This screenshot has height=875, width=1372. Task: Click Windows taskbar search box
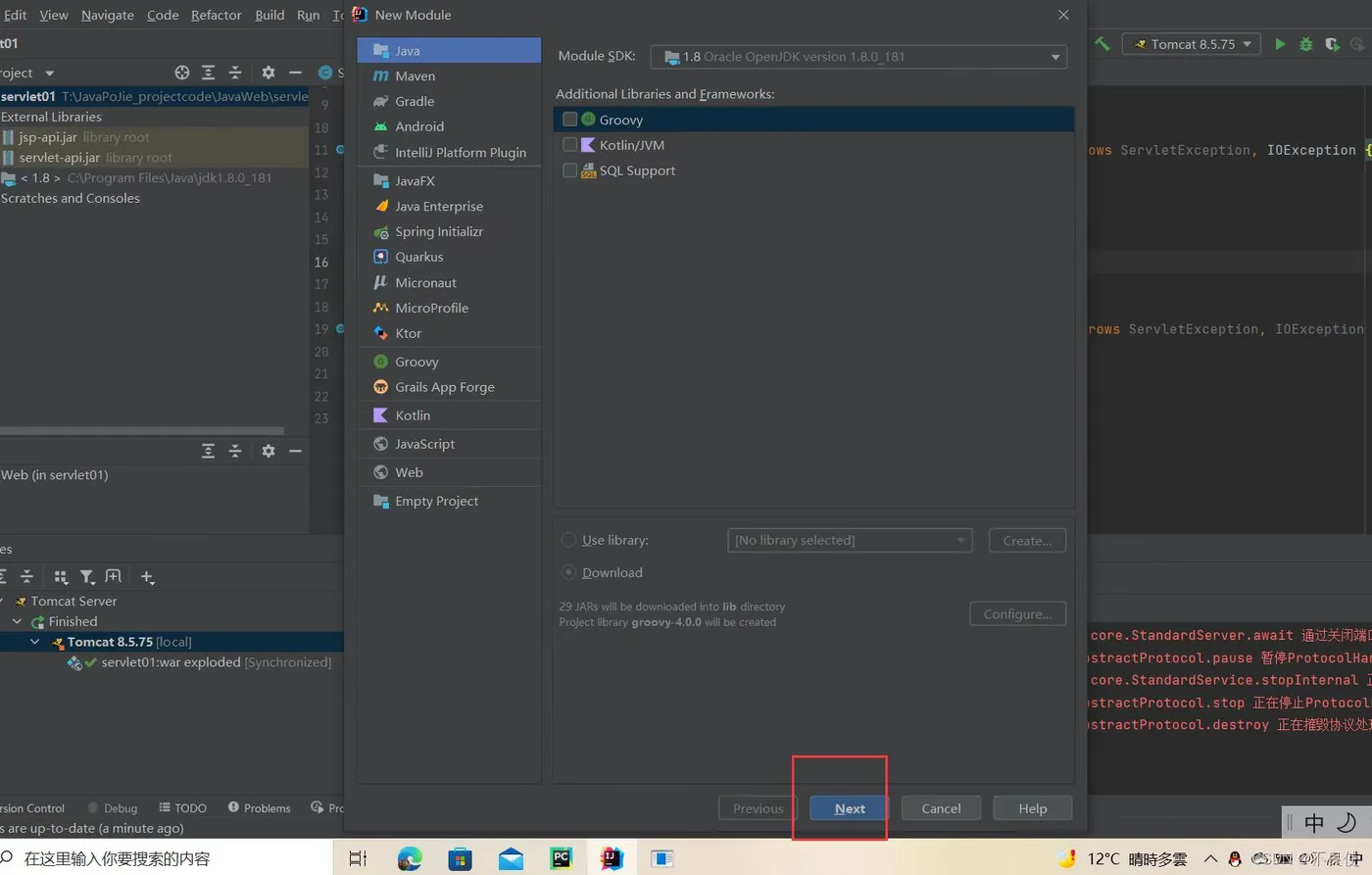pos(167,858)
